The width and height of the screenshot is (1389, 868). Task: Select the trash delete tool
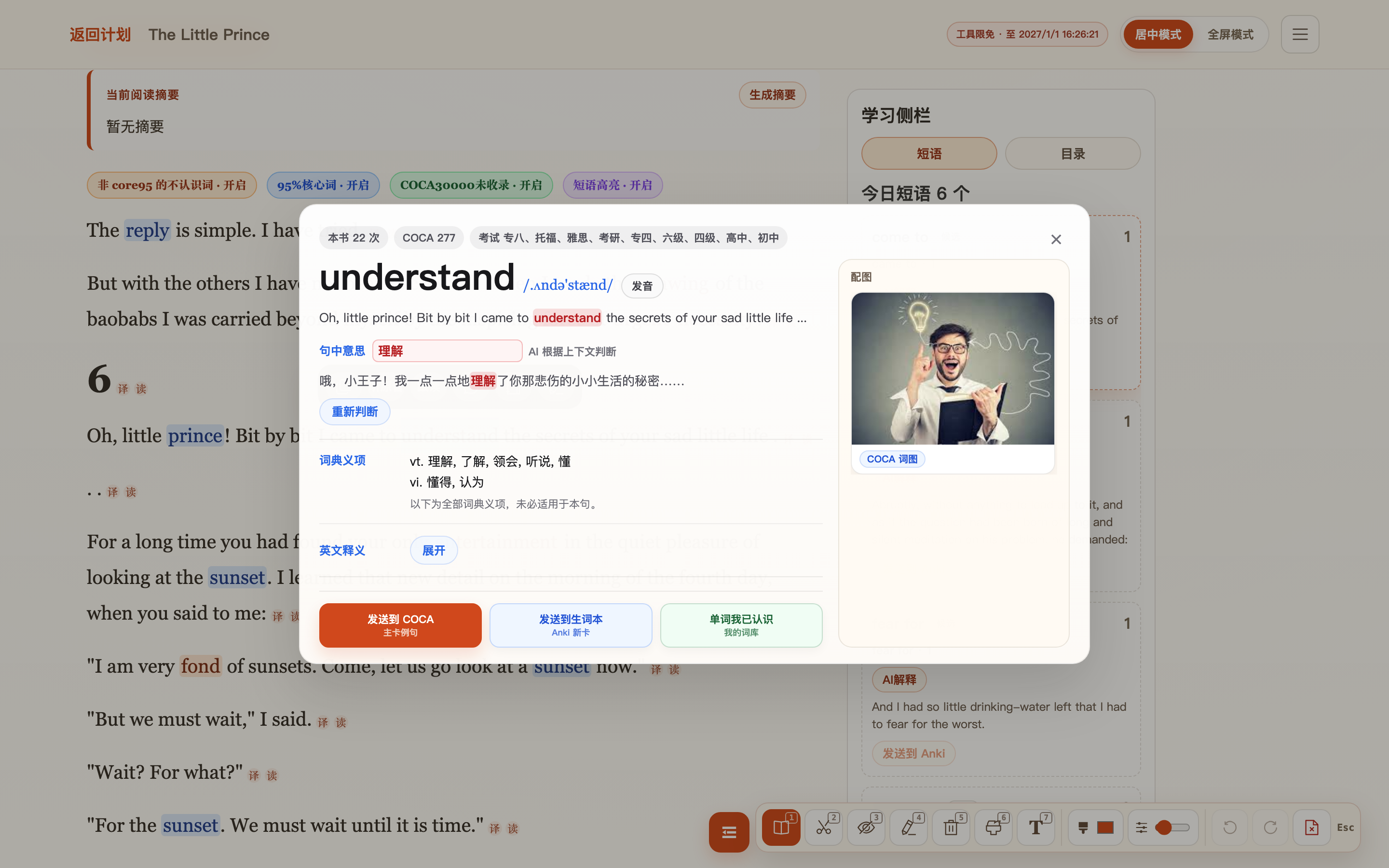point(951,827)
